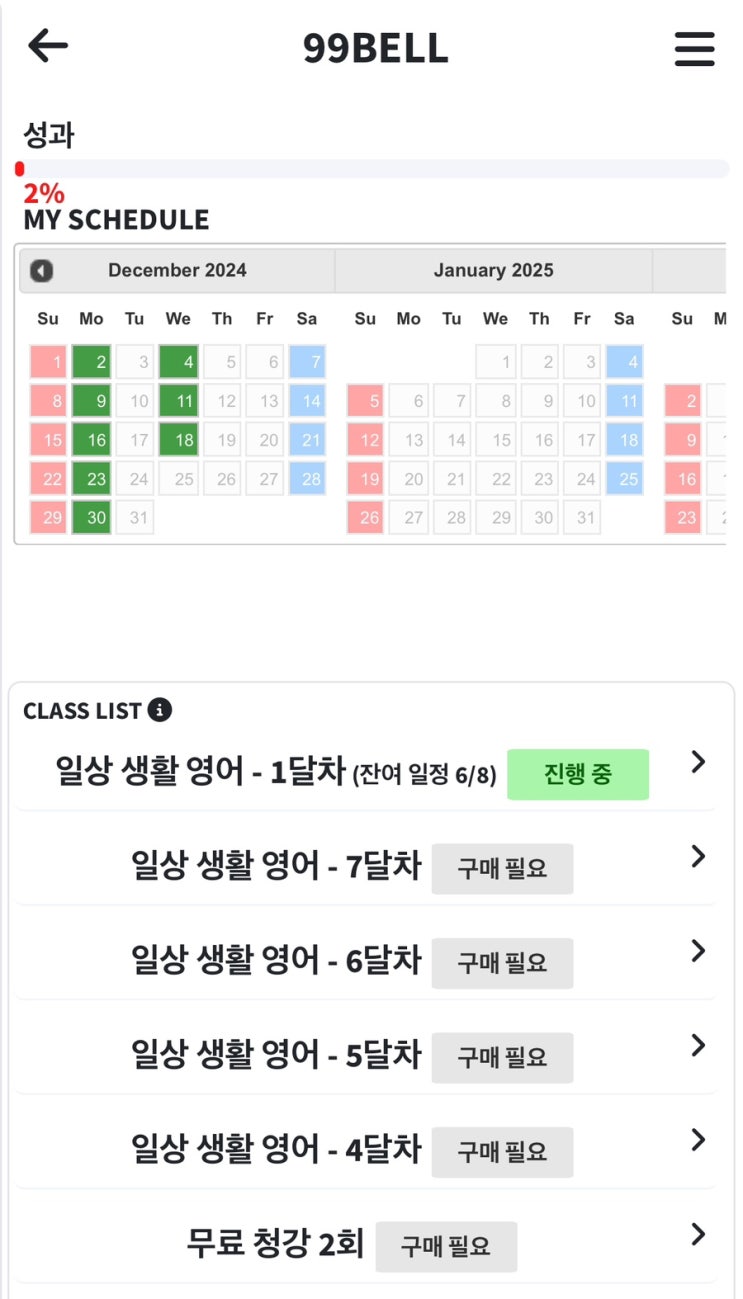Viewport: 743px width, 1299px height.
Task: Open the 5달차 class arrow
Action: tap(698, 1046)
